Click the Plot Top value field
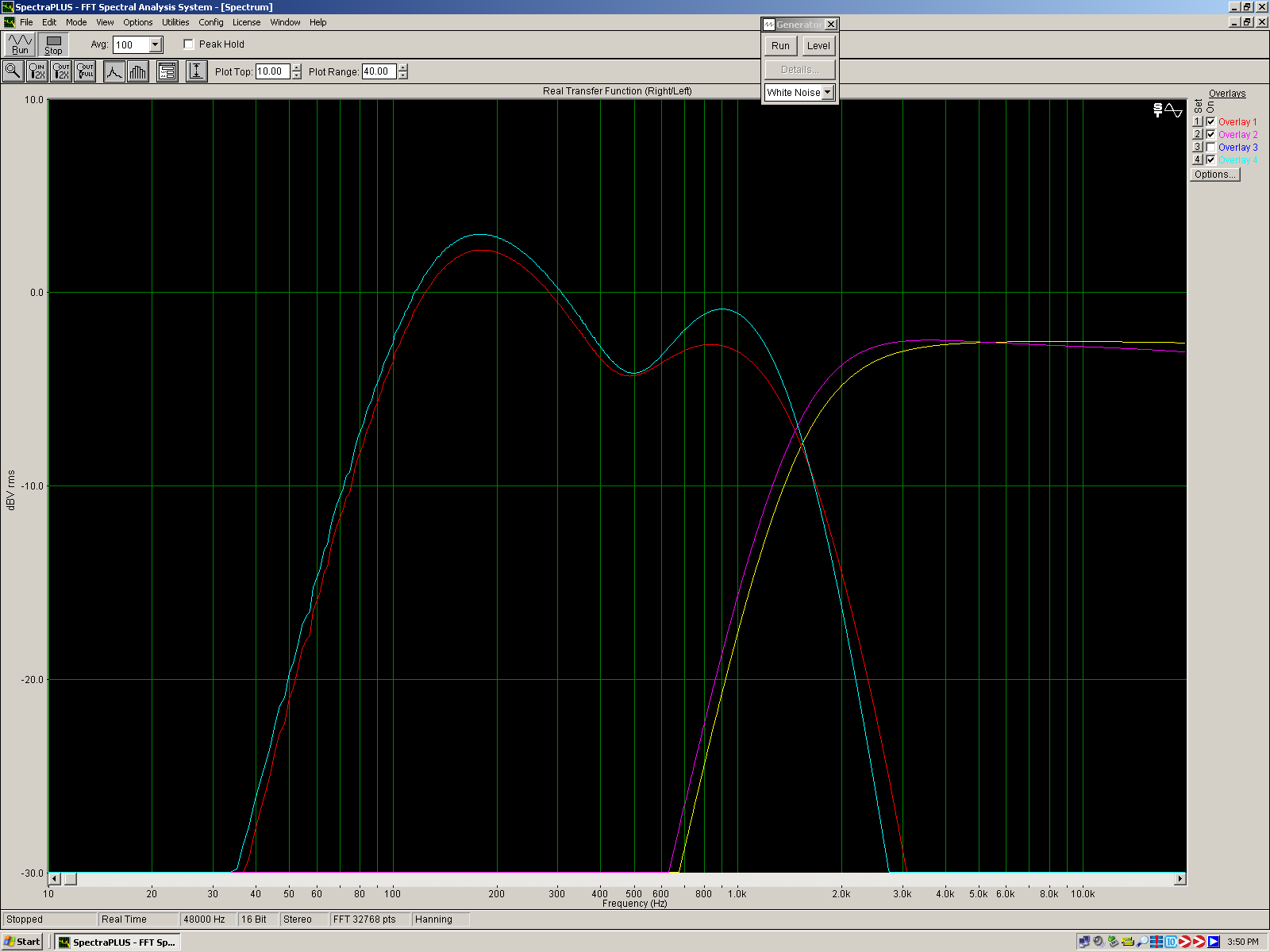The image size is (1270, 952). click(273, 71)
